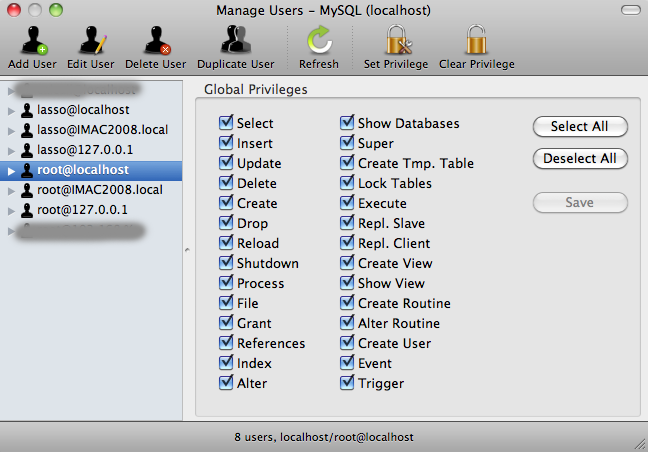Screen dimensions: 648x452
Task: Click the "Global Privileges" heading
Action: (x=256, y=90)
